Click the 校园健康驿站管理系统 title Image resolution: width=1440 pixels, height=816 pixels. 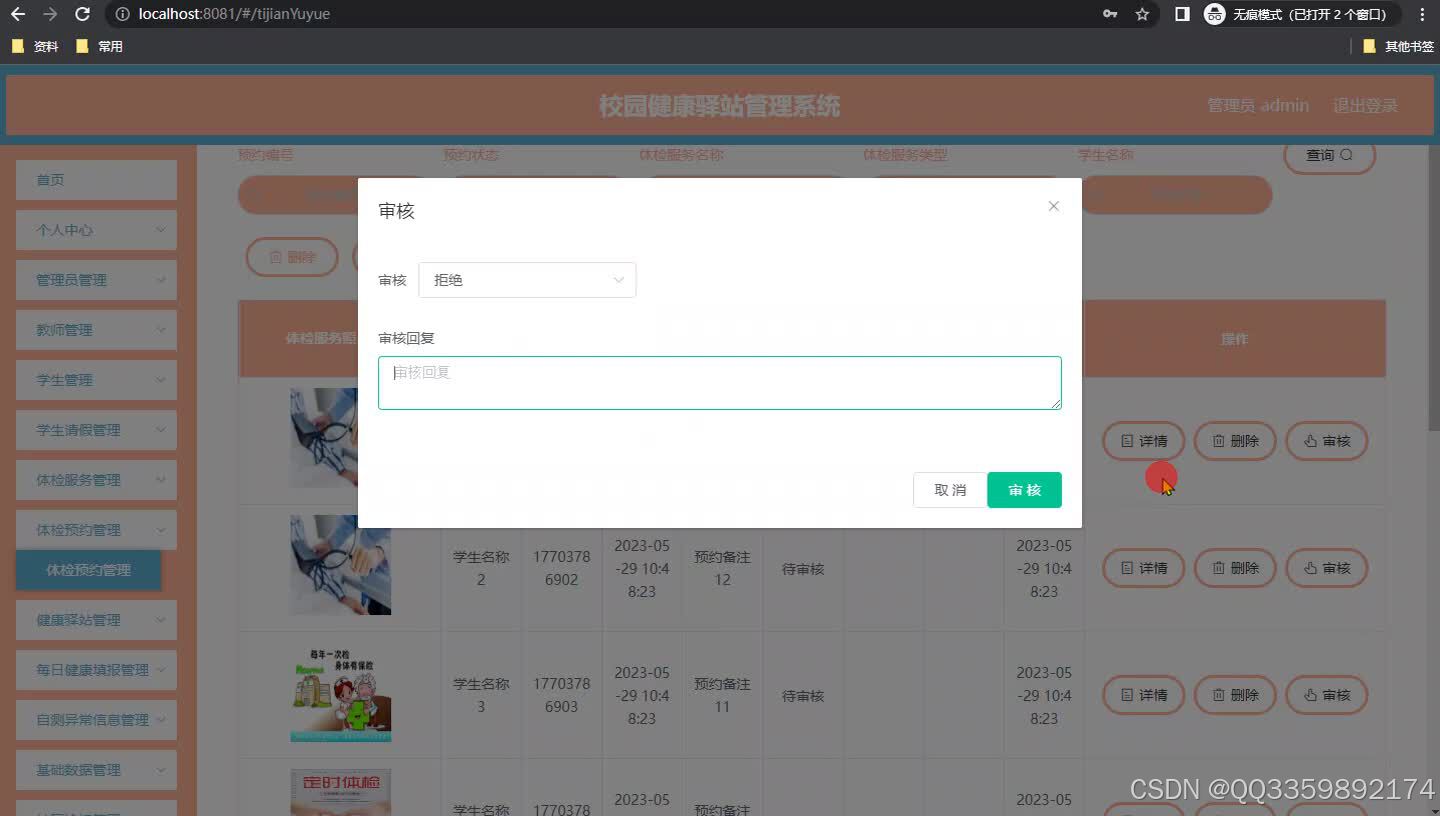719,106
